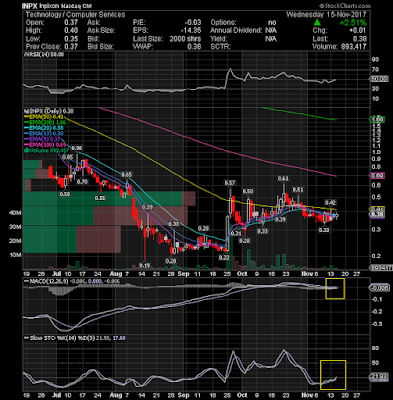Click the -0.006 MACD value tag
393x400 pixels.
379,288
